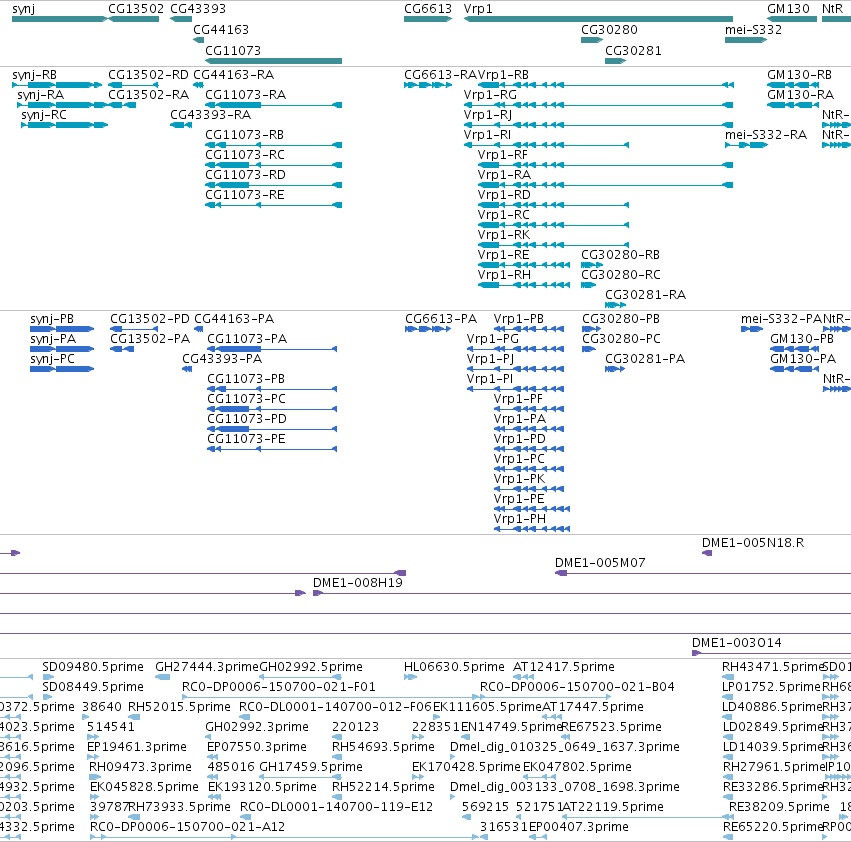Image resolution: width=851 pixels, height=842 pixels.
Task: Click the GM130 gene label
Action: 788,9
